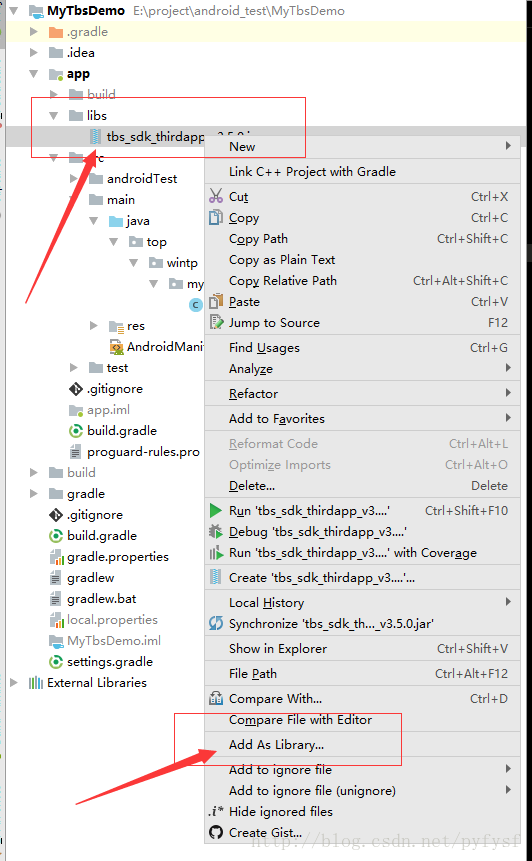This screenshot has width=532, height=861.
Task: Choose Copy Relative Path
Action: pyautogui.click(x=362, y=281)
